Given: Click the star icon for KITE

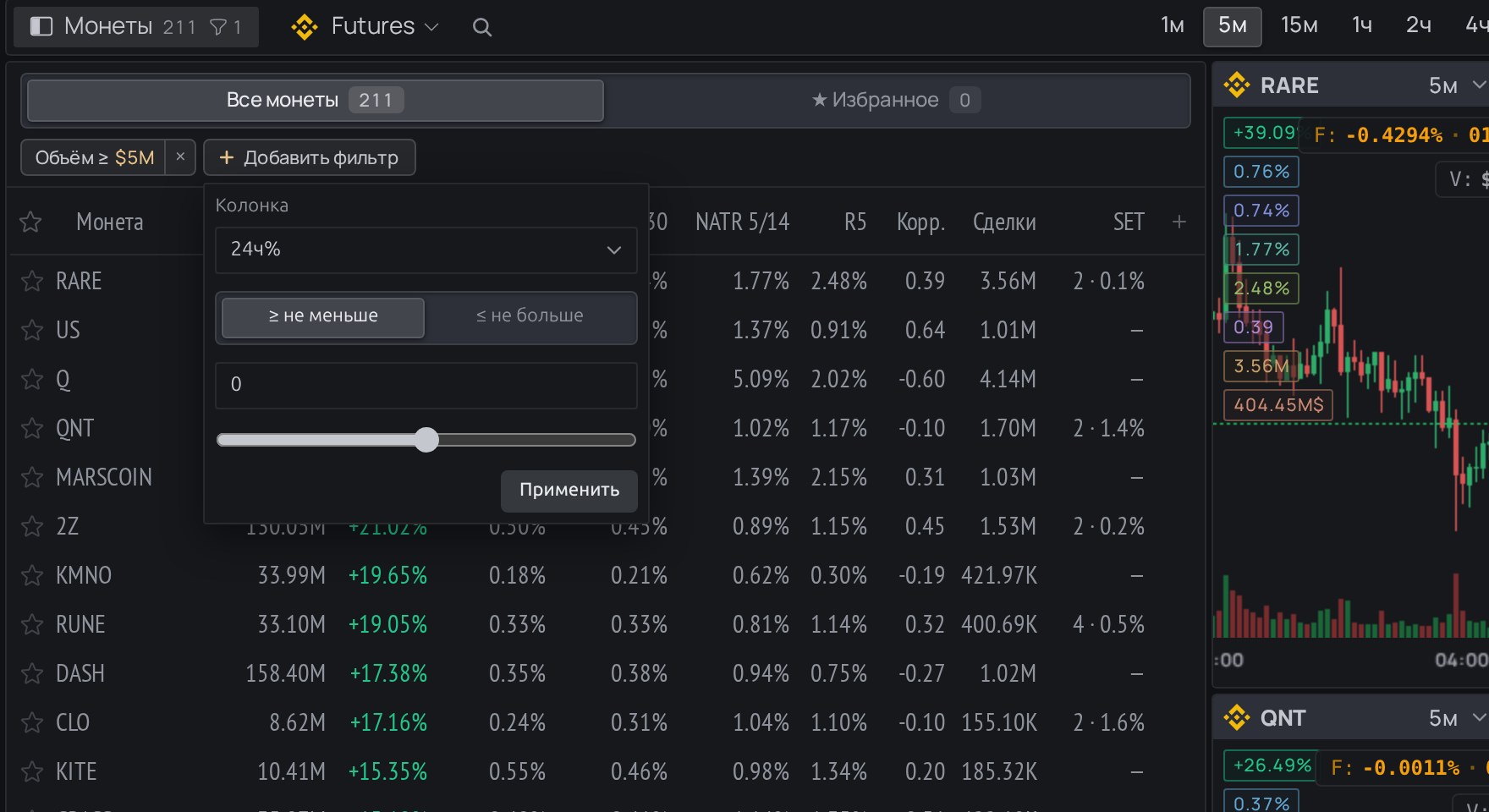Looking at the screenshot, I should click(32, 771).
